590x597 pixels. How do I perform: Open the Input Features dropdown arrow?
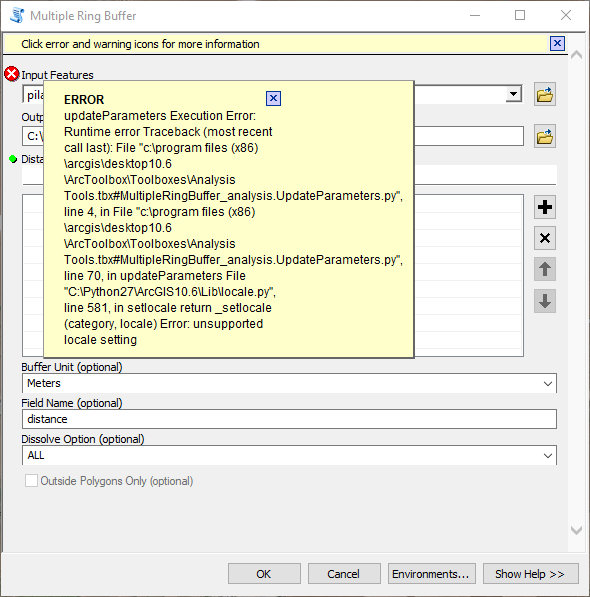pyautogui.click(x=513, y=94)
